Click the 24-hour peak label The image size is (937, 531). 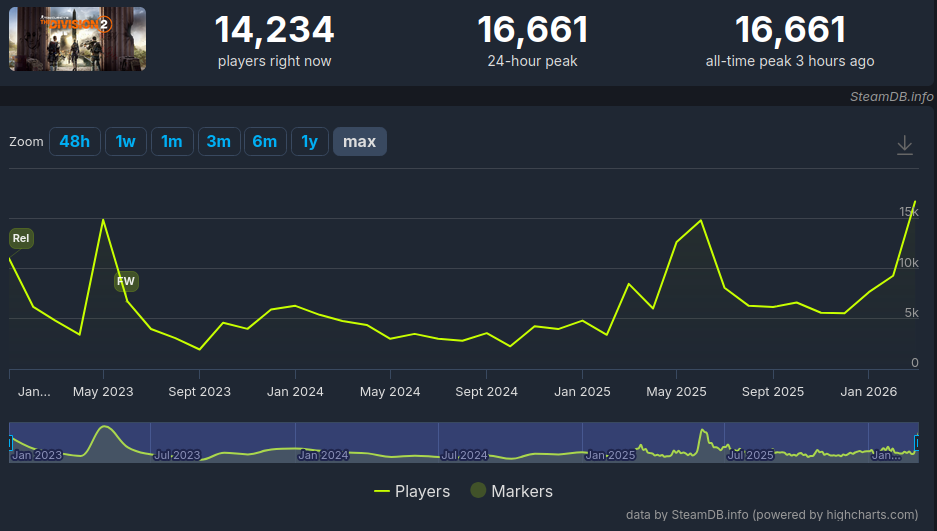(x=532, y=61)
